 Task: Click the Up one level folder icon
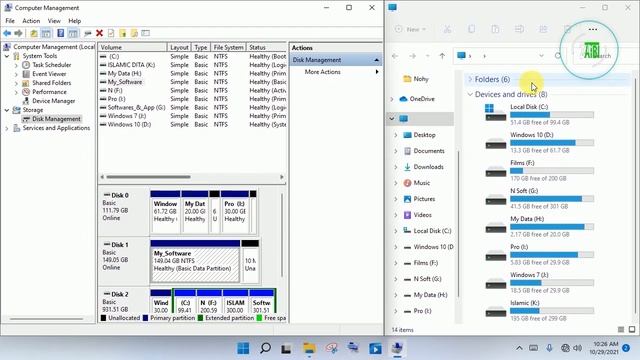point(34,33)
